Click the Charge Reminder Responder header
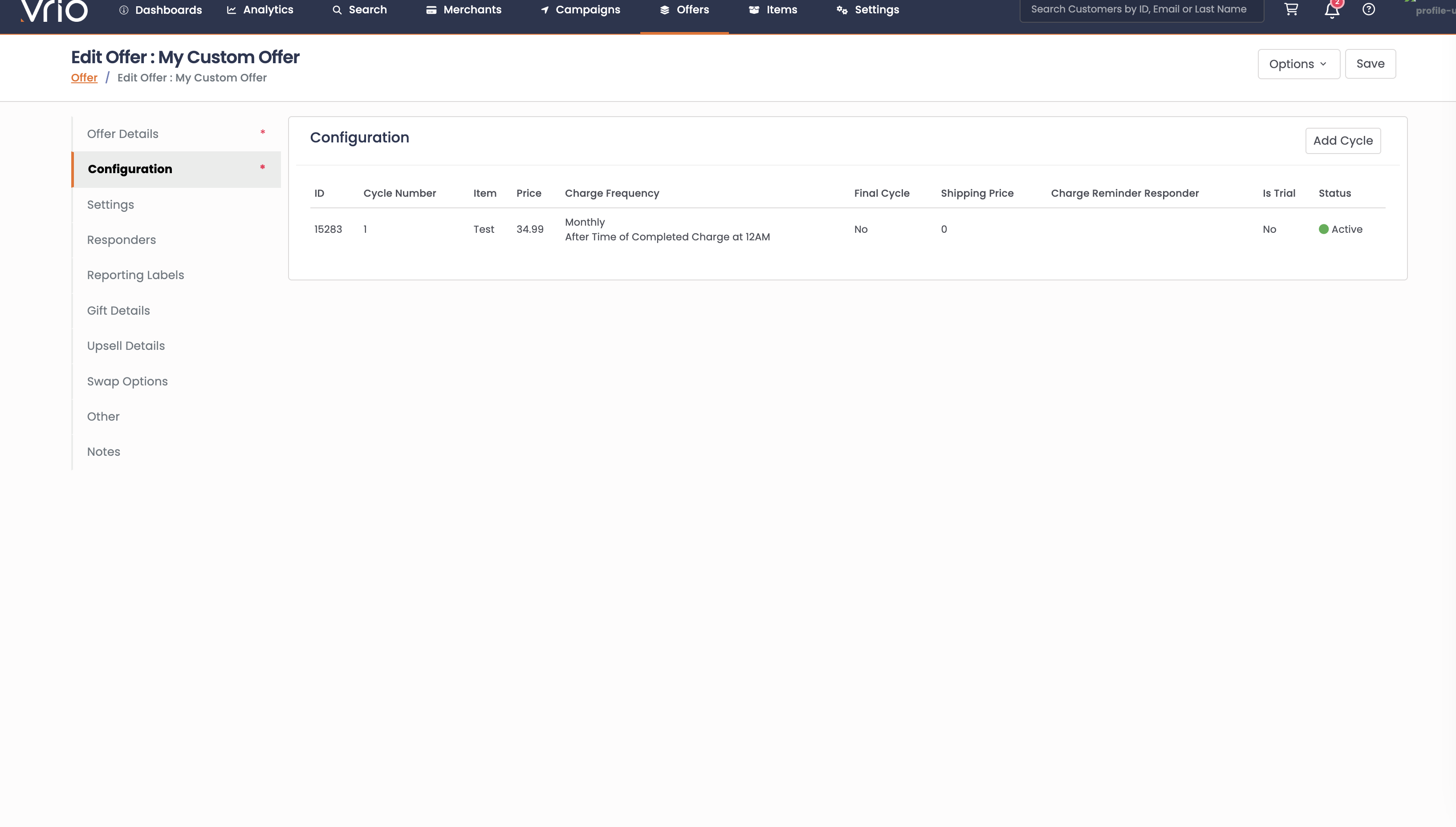The height and width of the screenshot is (827, 1456). pyautogui.click(x=1124, y=193)
